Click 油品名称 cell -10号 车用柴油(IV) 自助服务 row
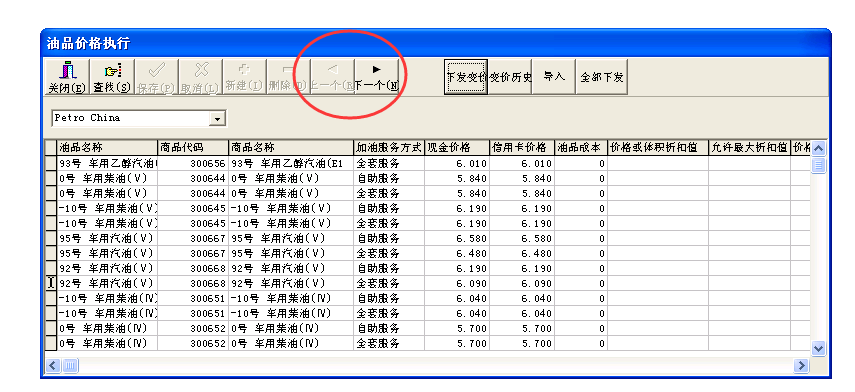Image resolution: width=855 pixels, height=392 pixels. tap(107, 298)
